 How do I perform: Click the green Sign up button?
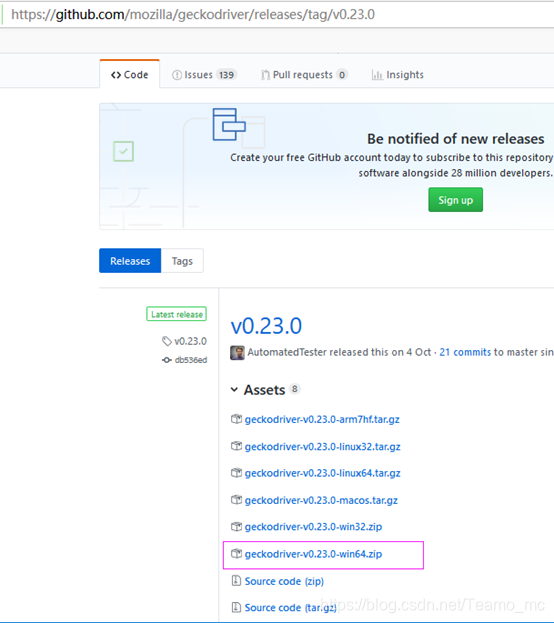pos(455,200)
